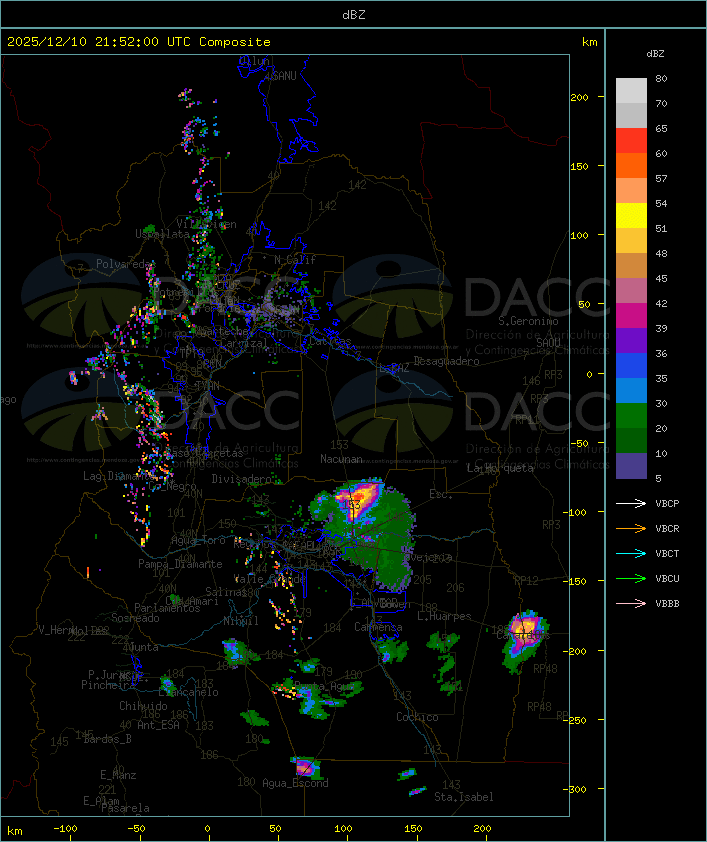
Task: Click the 'Agua_Escond' map label
Action: pyautogui.click(x=295, y=783)
